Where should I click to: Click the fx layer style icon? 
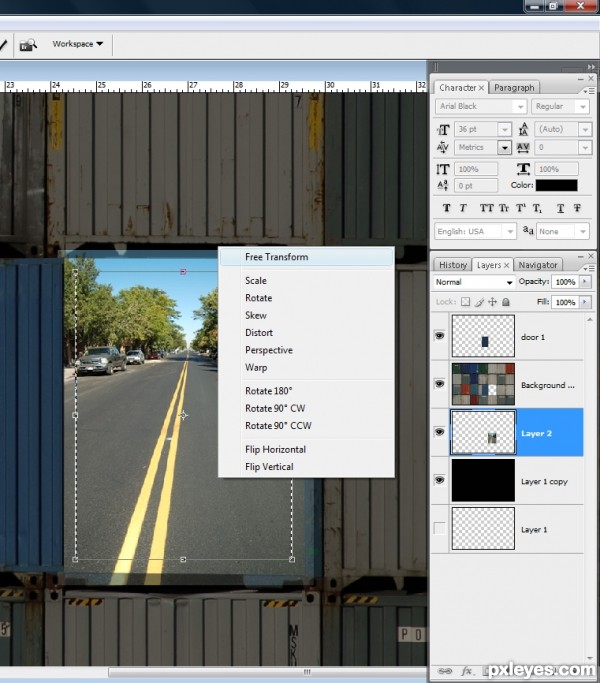click(x=467, y=671)
